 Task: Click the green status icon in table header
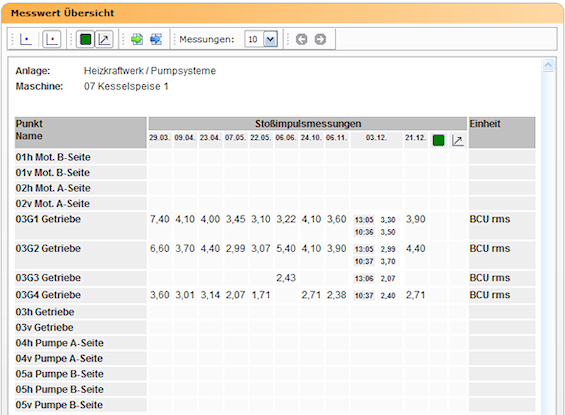[439, 140]
